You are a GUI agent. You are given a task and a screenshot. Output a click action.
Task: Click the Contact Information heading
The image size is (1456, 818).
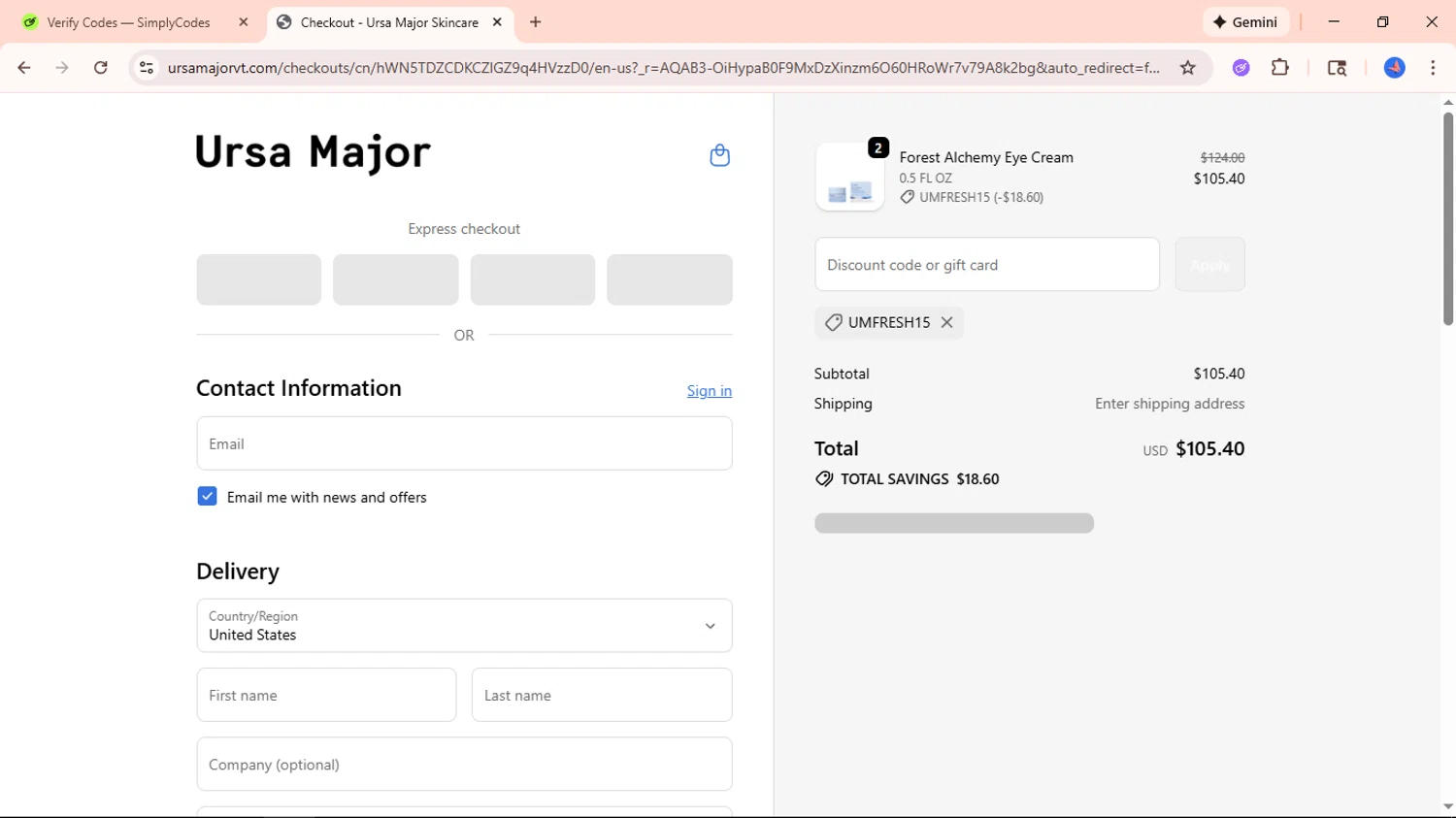299,388
